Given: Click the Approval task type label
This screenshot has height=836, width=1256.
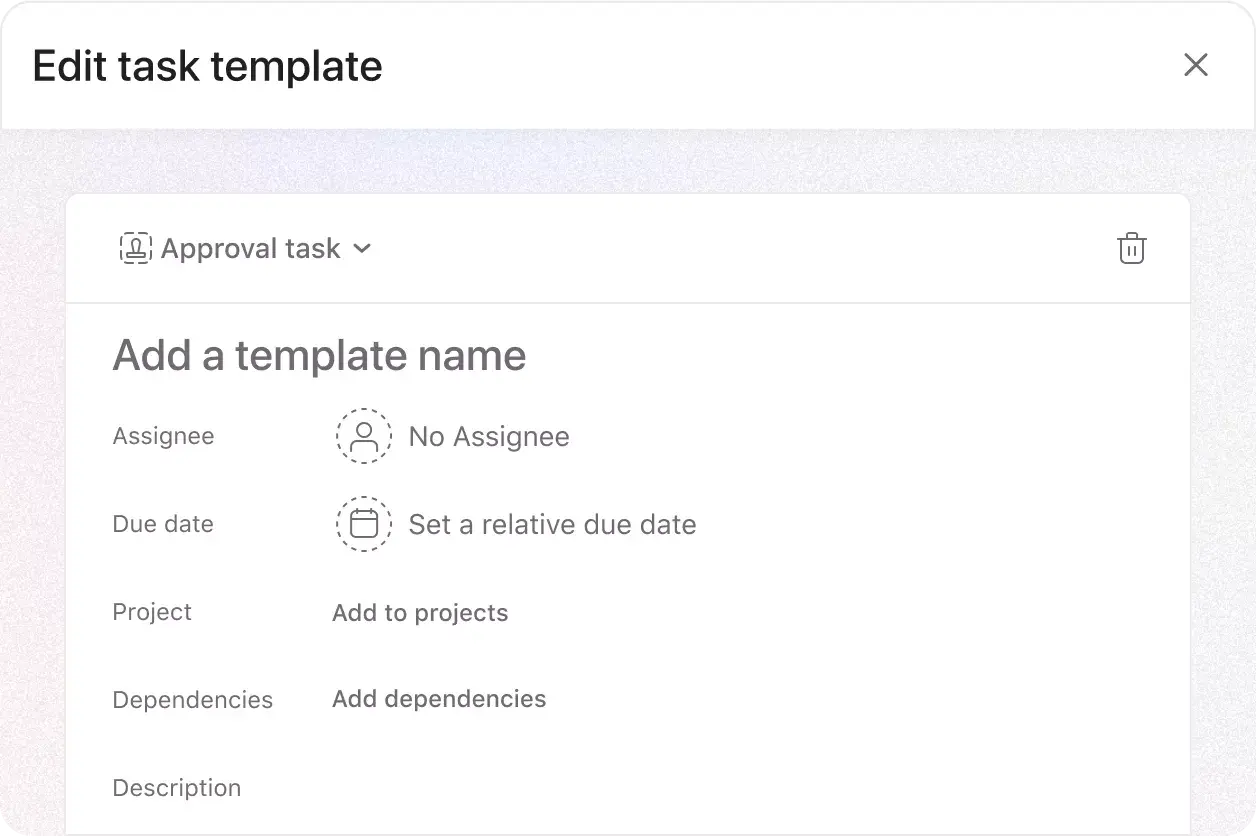Looking at the screenshot, I should pyautogui.click(x=250, y=248).
